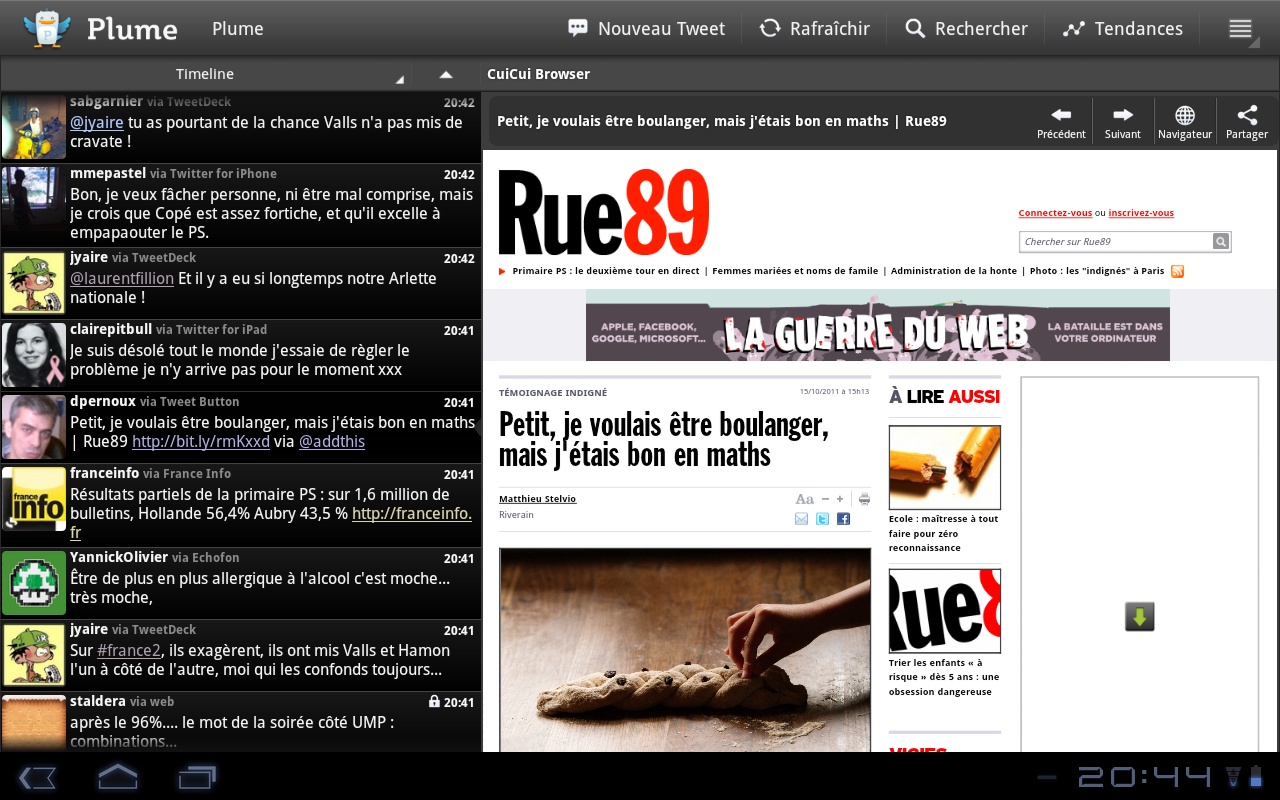
Task: Open Primaire PS deuxième tour link
Action: pyautogui.click(x=606, y=271)
